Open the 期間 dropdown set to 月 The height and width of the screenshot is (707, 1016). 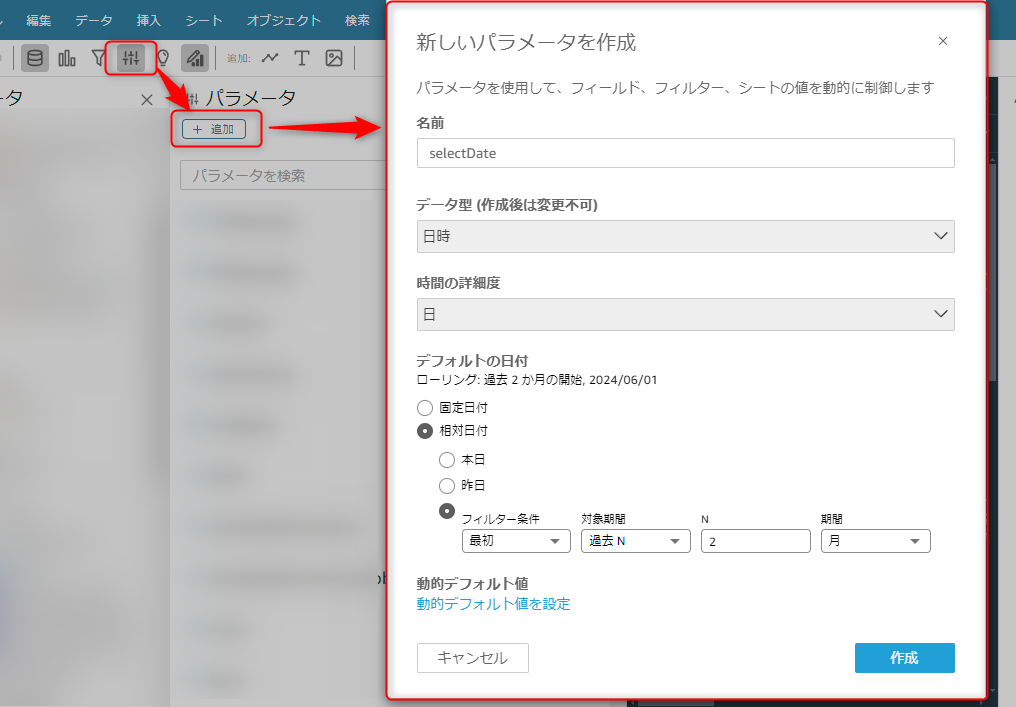tap(875, 541)
